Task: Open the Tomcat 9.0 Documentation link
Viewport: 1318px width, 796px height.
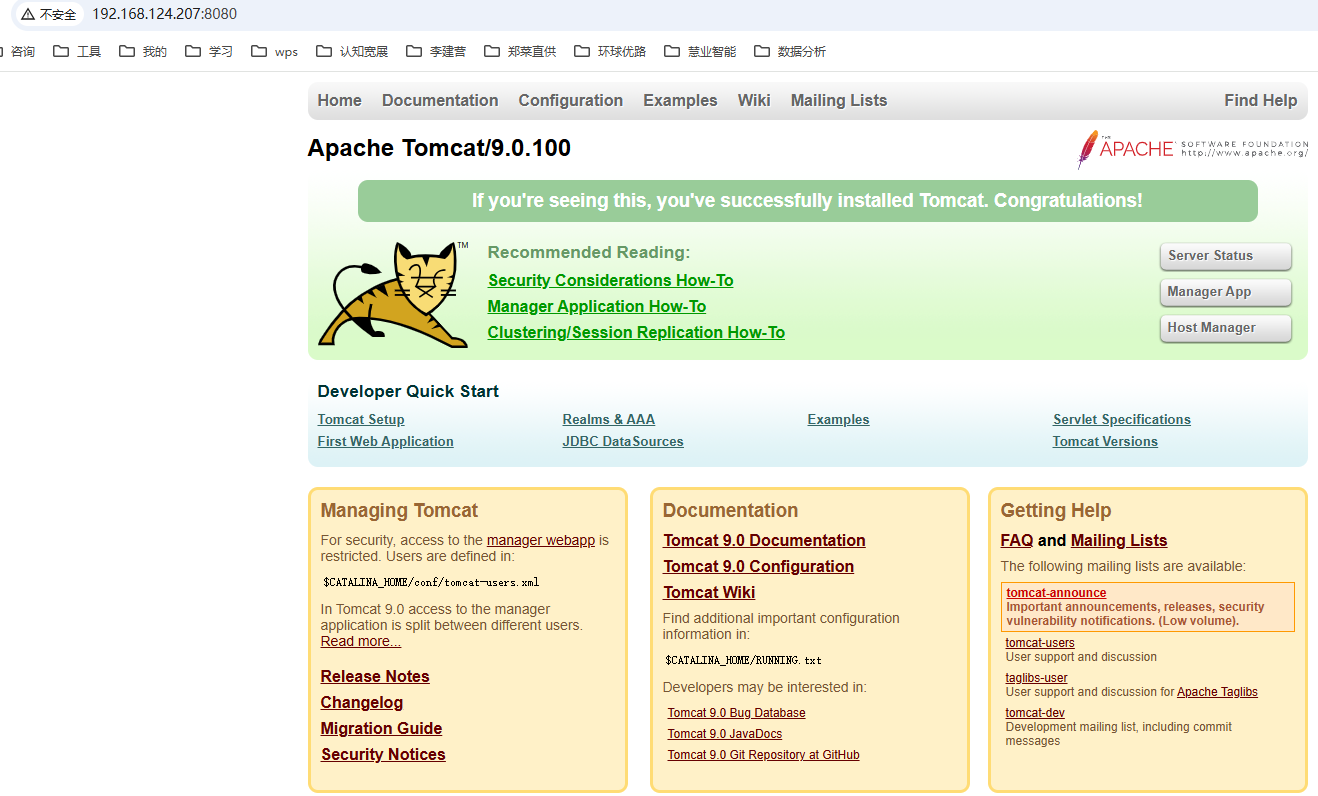Action: point(764,540)
